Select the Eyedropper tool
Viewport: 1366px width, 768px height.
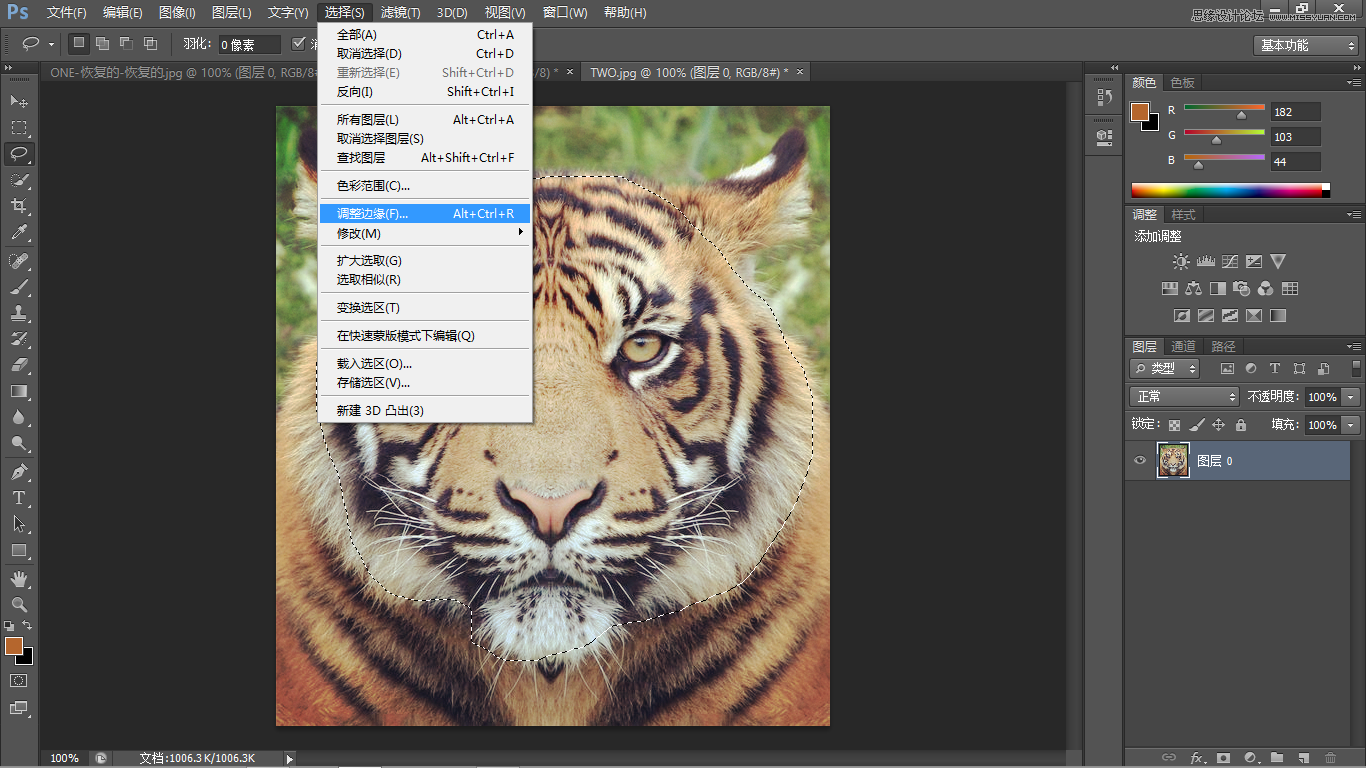[x=19, y=232]
